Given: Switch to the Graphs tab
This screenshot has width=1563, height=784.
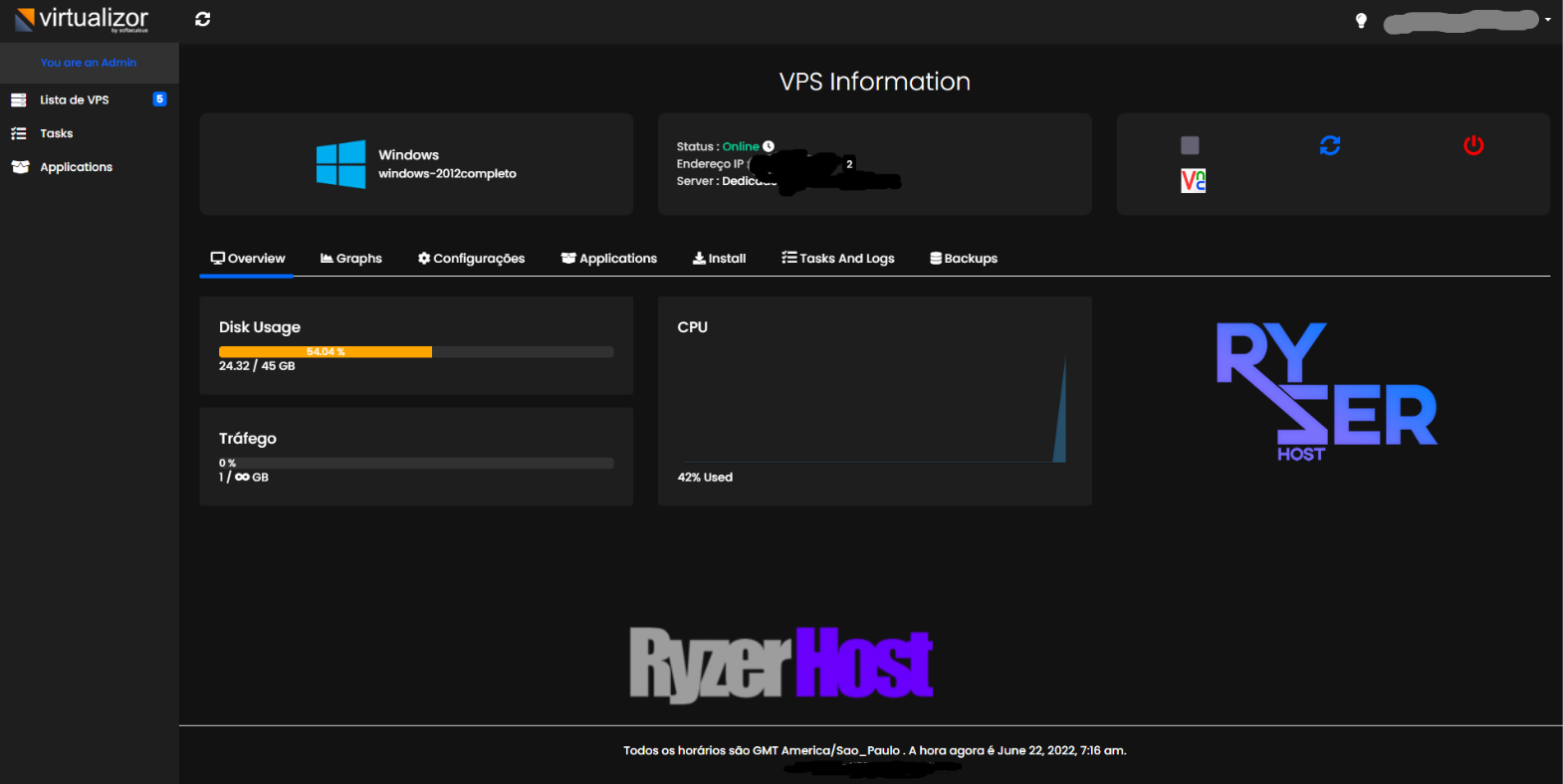Looking at the screenshot, I should coord(351,259).
